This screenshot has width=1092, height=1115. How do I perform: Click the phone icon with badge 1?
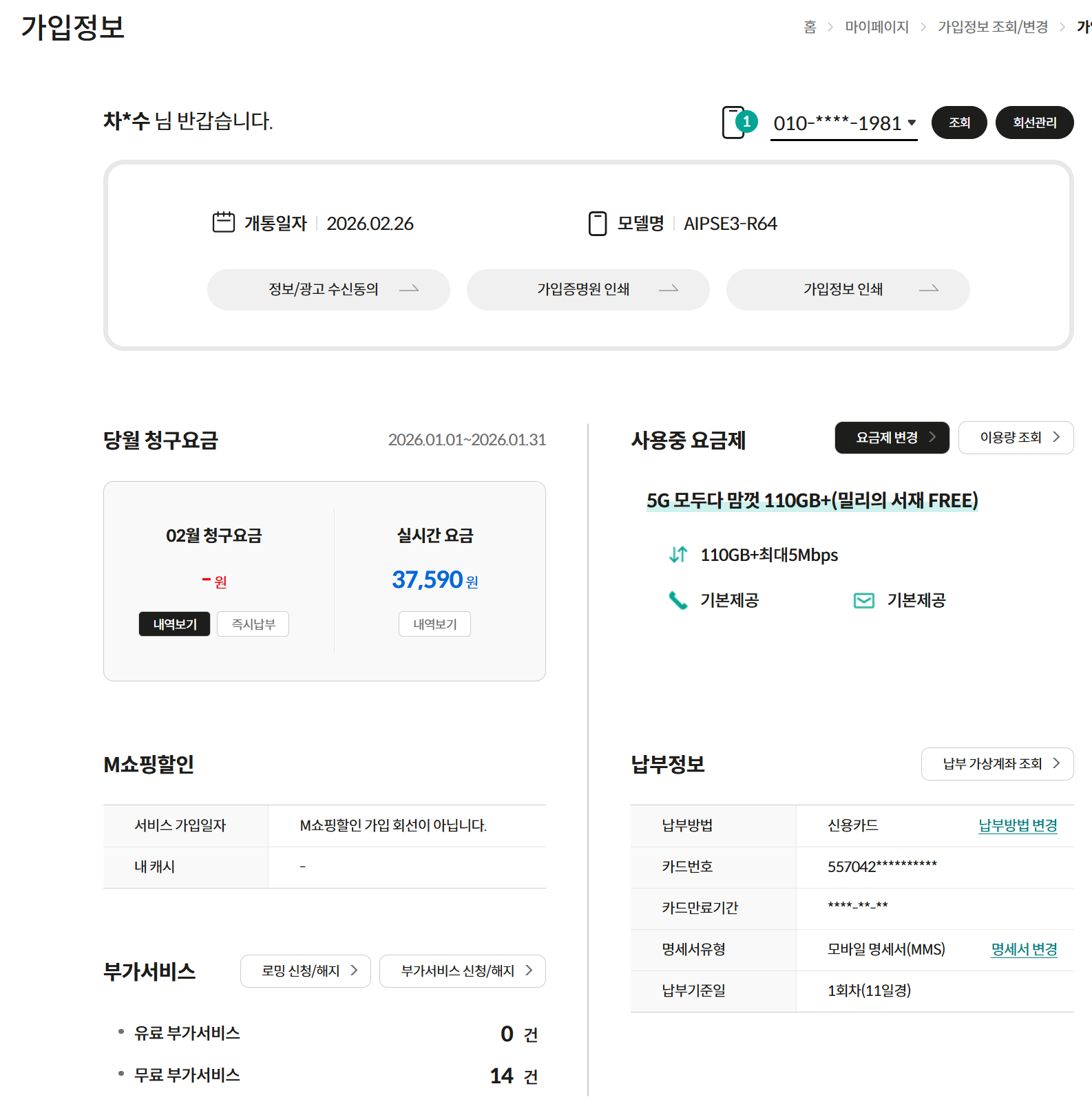(x=739, y=123)
